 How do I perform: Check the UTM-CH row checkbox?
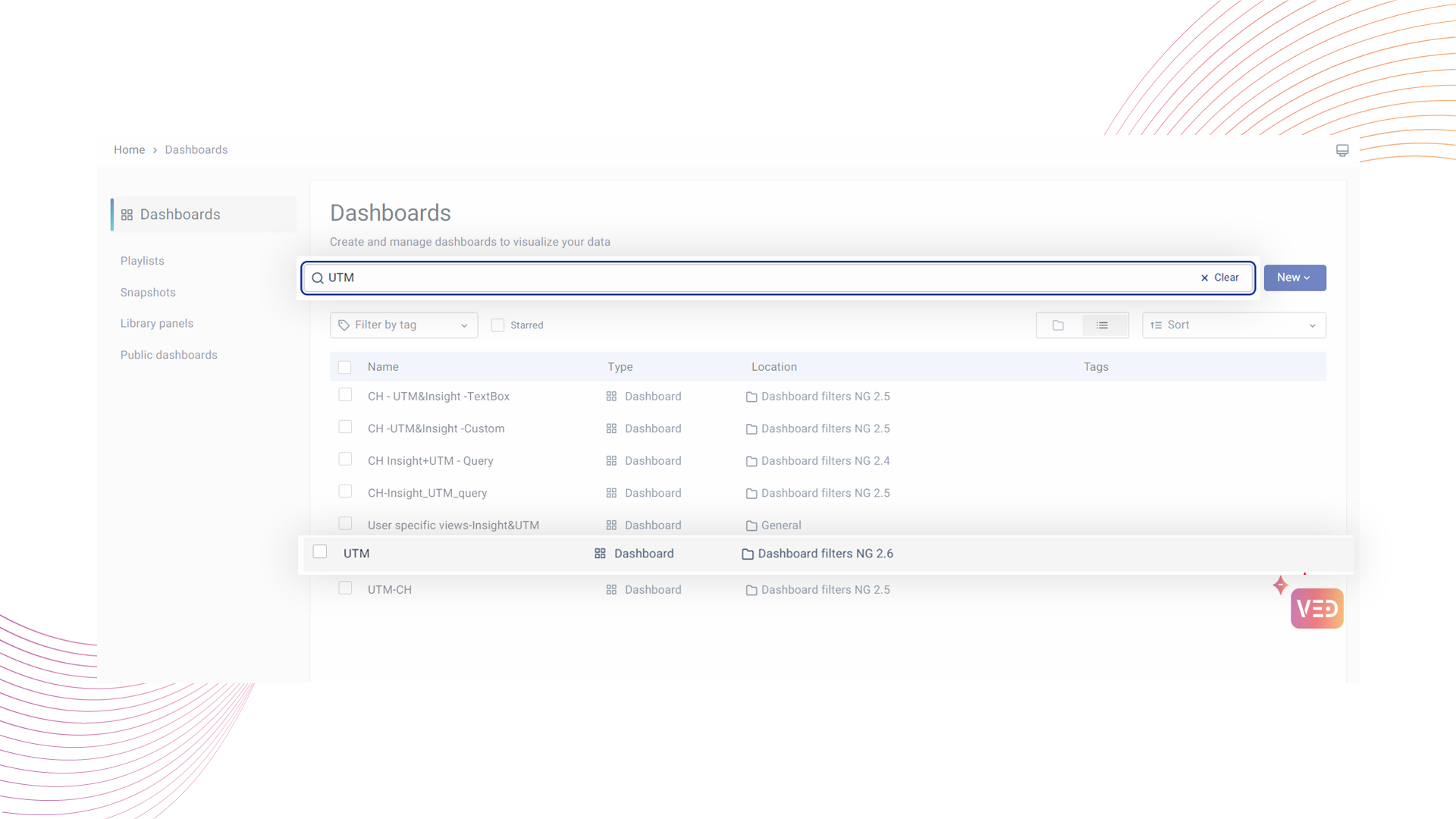pyautogui.click(x=345, y=588)
